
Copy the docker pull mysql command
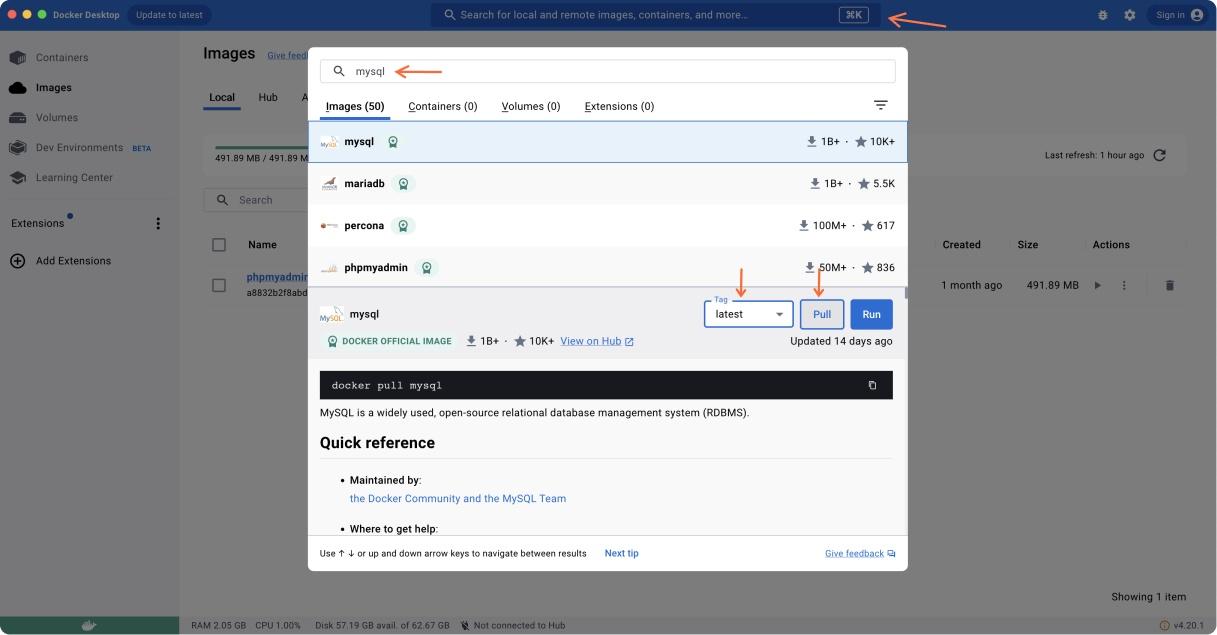tap(871, 384)
